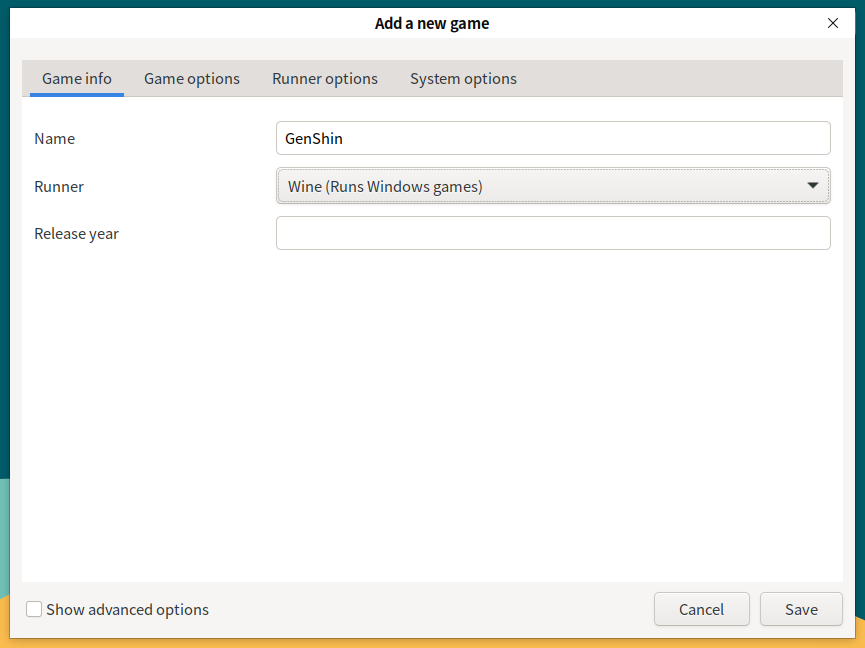The image size is (865, 648).
Task: Click the Add a new game title bar
Action: (432, 23)
